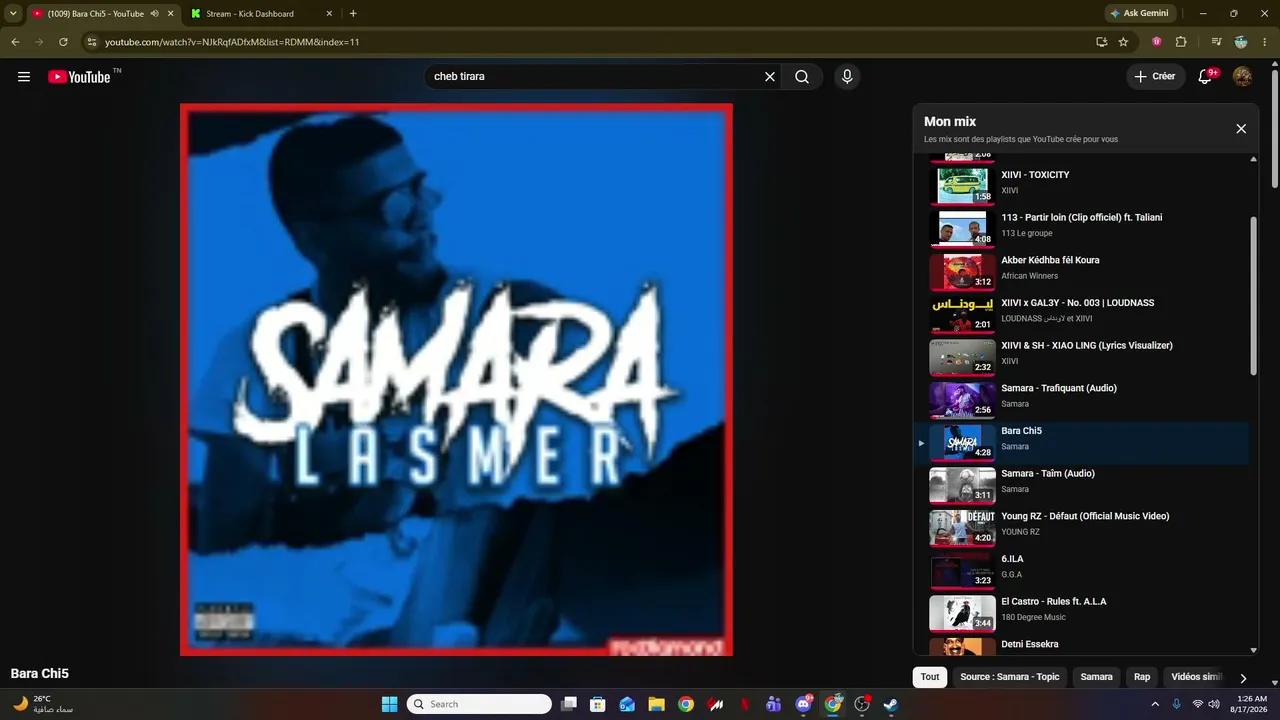The image size is (1280, 720).
Task: Open the taskbar clock and date
Action: 1252,704
